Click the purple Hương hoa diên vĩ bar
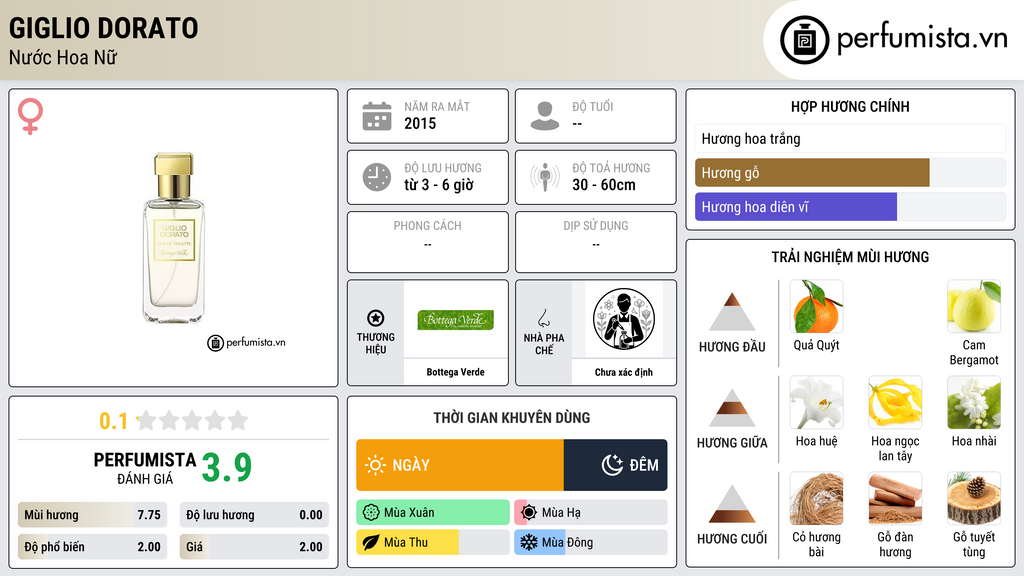 pyautogui.click(x=796, y=206)
